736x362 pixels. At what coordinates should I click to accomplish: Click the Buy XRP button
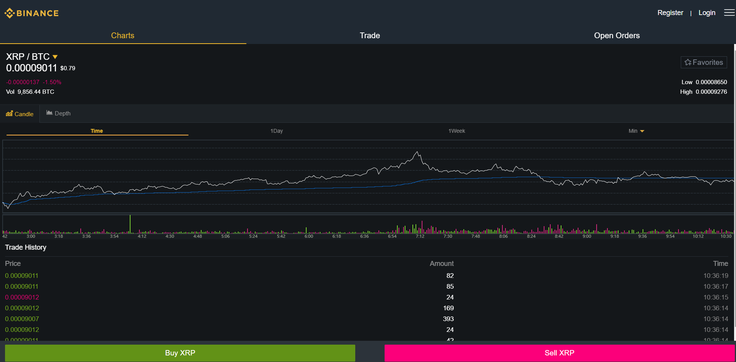[x=180, y=353]
